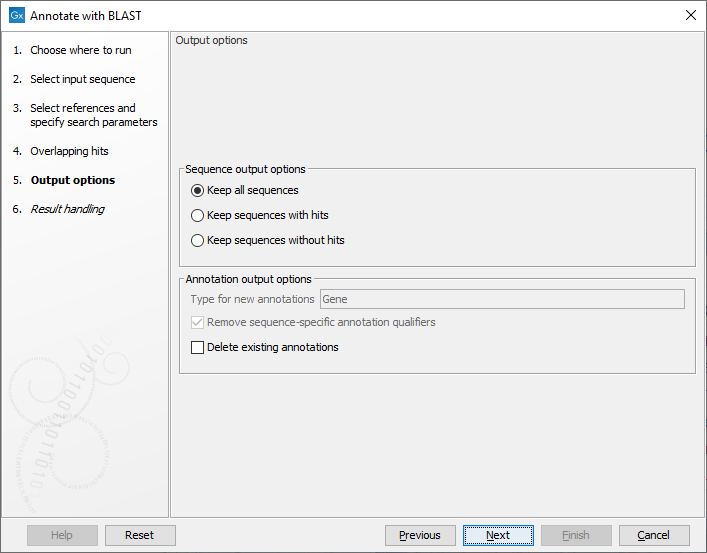Screen dimensions: 707x553
Task: Click the Gx application icon in title bar
Action: pos(16,15)
